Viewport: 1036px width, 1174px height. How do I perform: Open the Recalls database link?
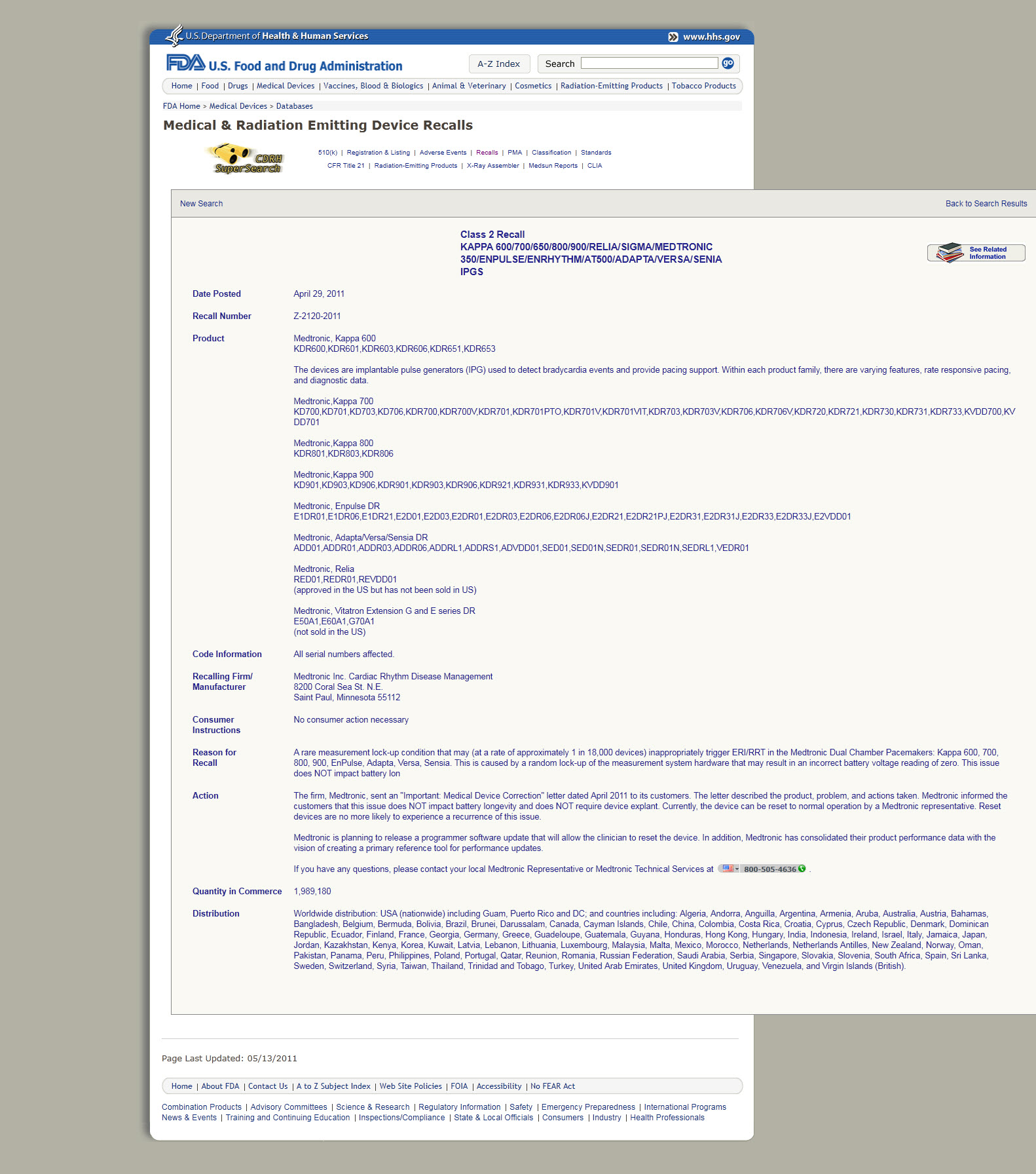coord(487,153)
